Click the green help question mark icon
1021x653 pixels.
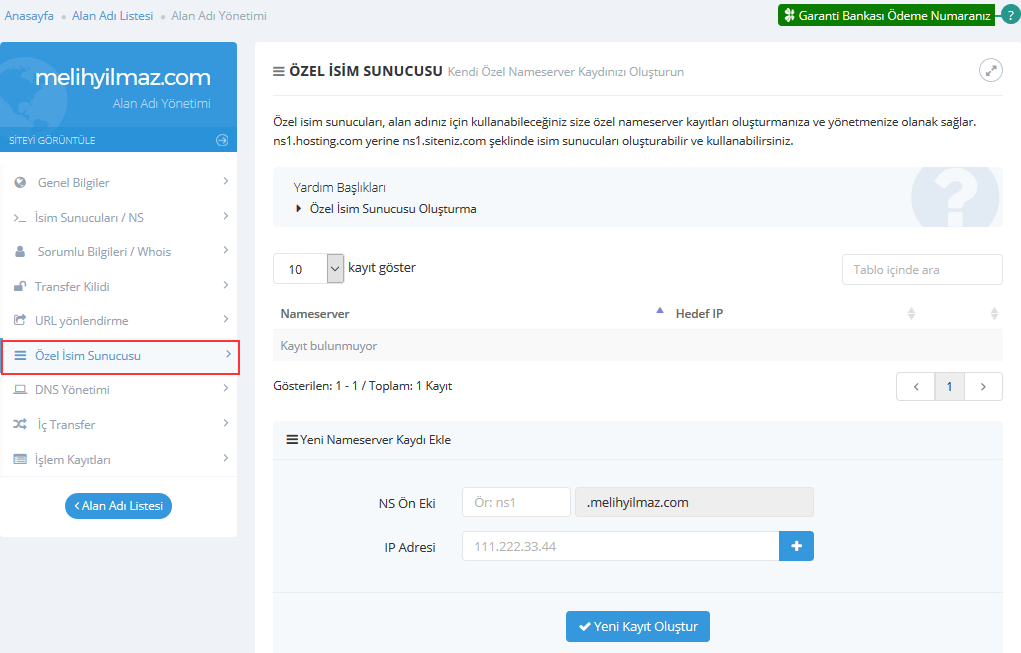(1009, 15)
